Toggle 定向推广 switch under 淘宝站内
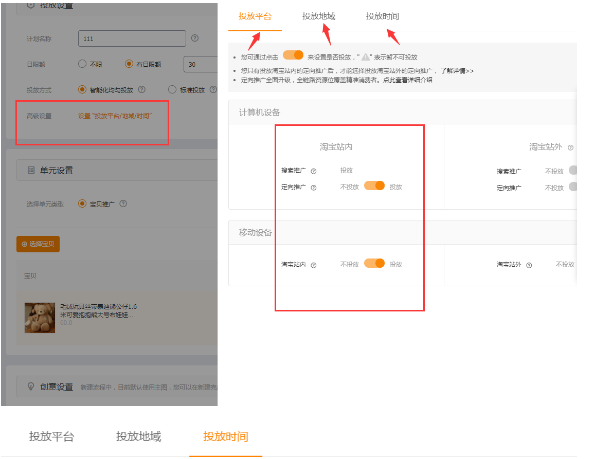This screenshot has width=590, height=459. point(374,186)
